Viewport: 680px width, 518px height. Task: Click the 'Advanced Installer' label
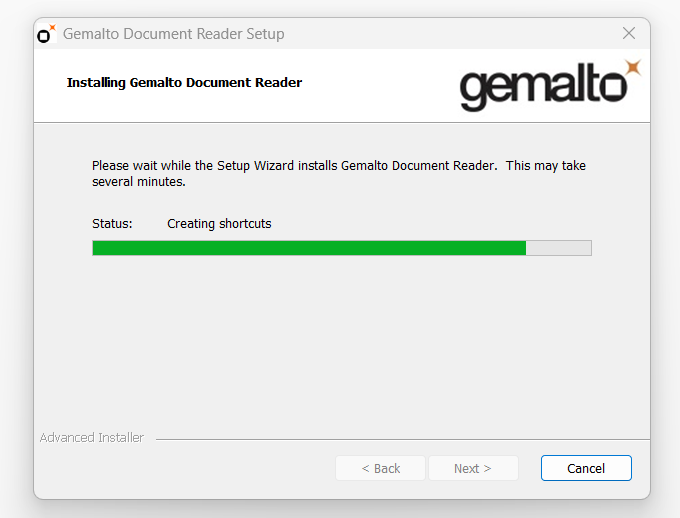click(x=92, y=438)
